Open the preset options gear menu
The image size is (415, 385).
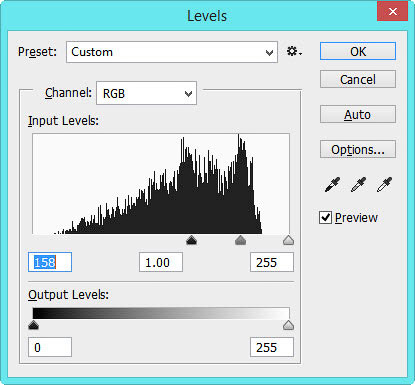coord(294,52)
